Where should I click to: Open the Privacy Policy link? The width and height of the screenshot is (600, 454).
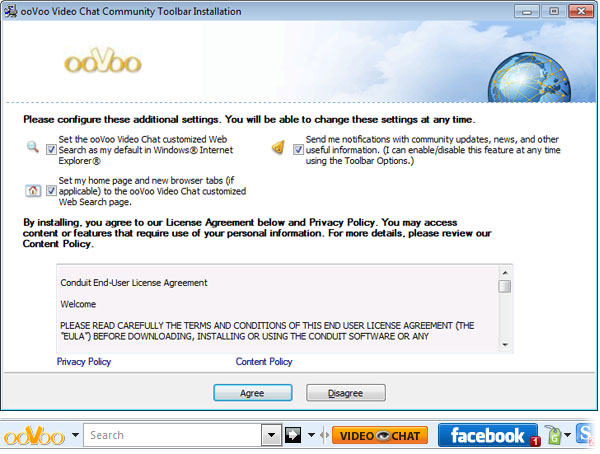click(x=84, y=362)
